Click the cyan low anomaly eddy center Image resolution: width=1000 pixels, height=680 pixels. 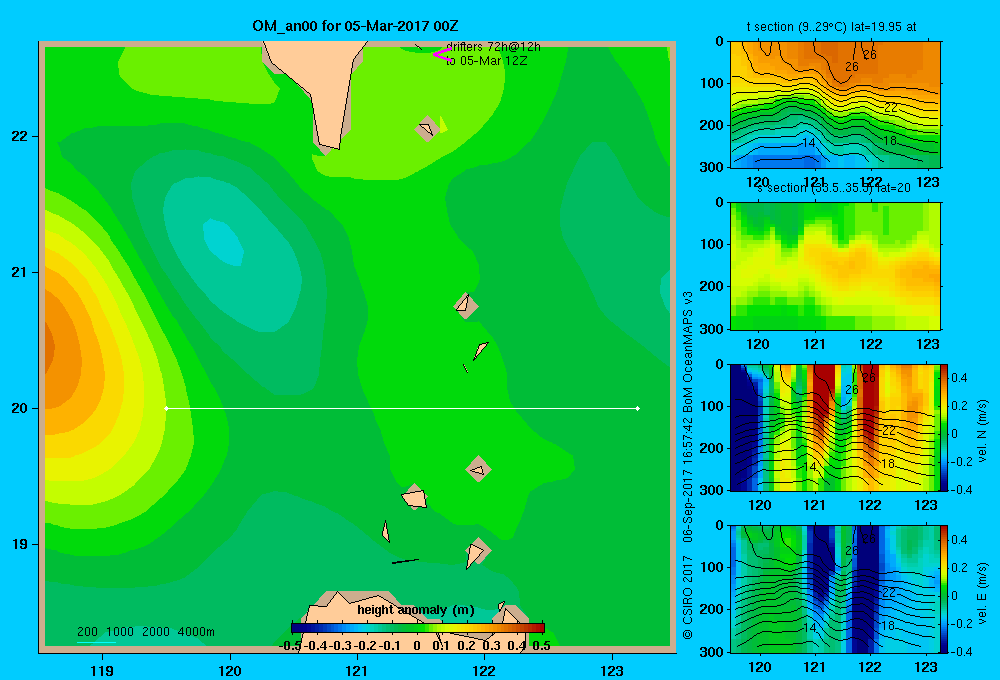point(223,241)
